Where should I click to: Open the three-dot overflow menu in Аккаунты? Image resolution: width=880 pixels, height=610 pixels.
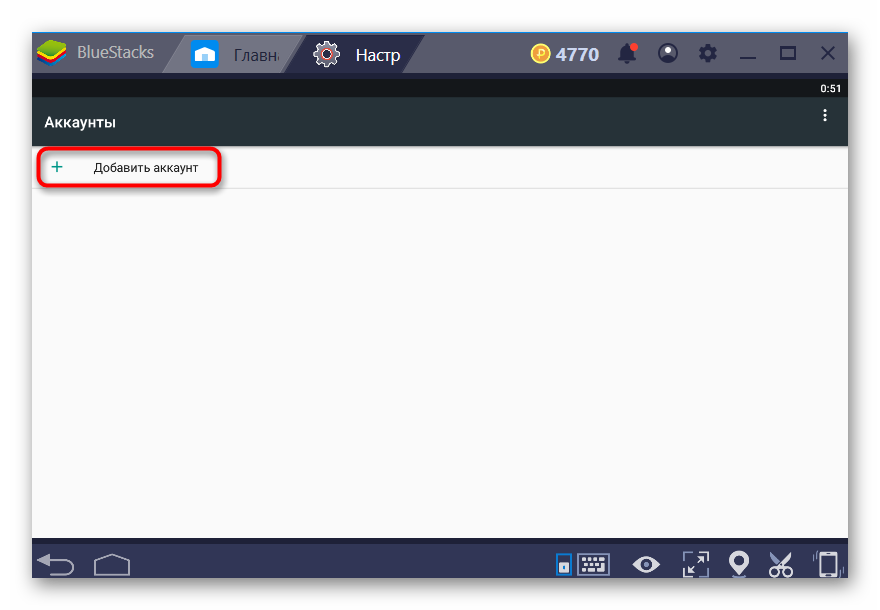click(x=824, y=115)
